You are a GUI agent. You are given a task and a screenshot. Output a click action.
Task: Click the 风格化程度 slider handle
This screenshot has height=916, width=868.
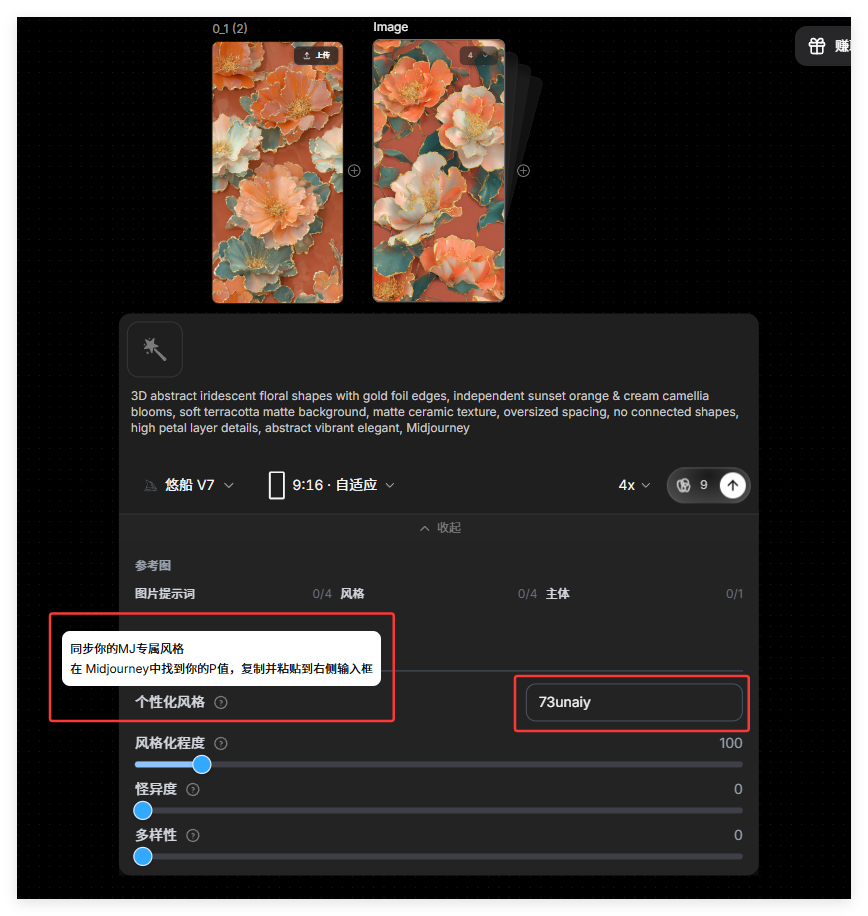(x=202, y=764)
